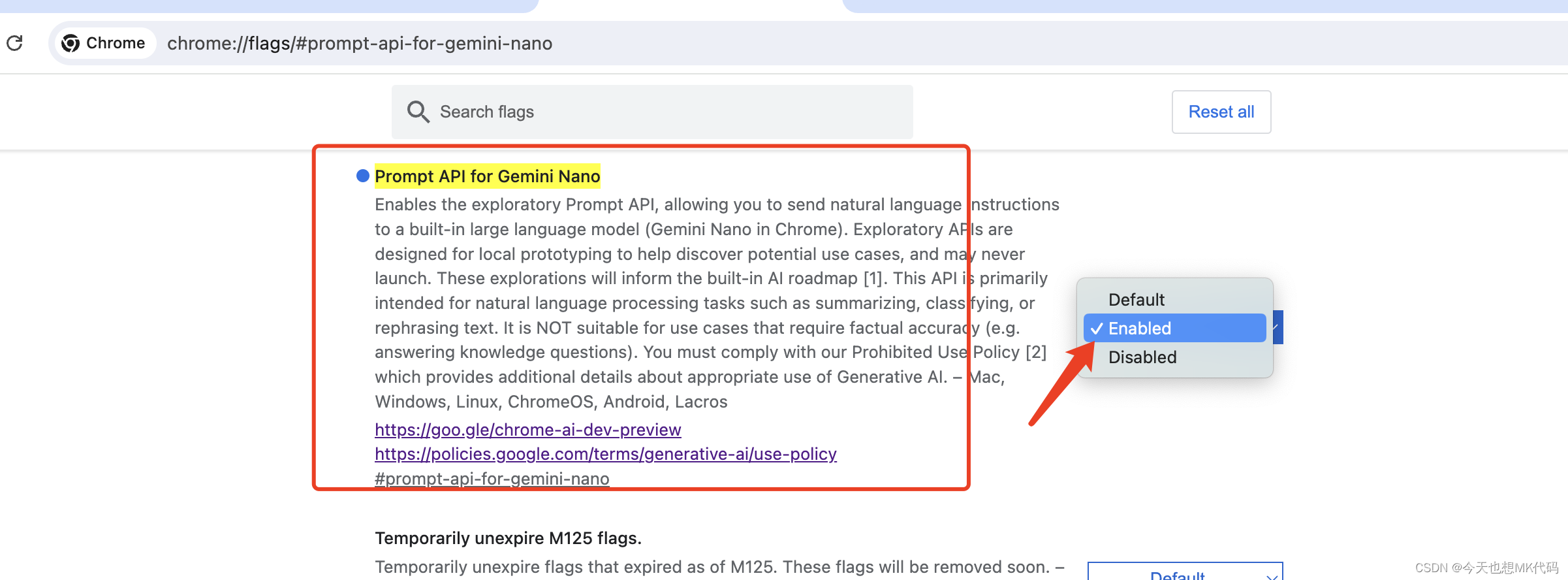Click the Reset all button

point(1221,112)
